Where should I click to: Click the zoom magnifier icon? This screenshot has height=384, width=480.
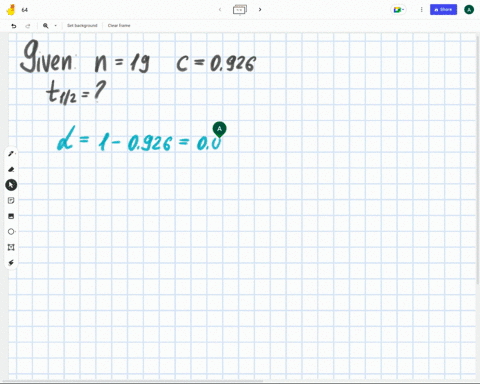pos(46,26)
